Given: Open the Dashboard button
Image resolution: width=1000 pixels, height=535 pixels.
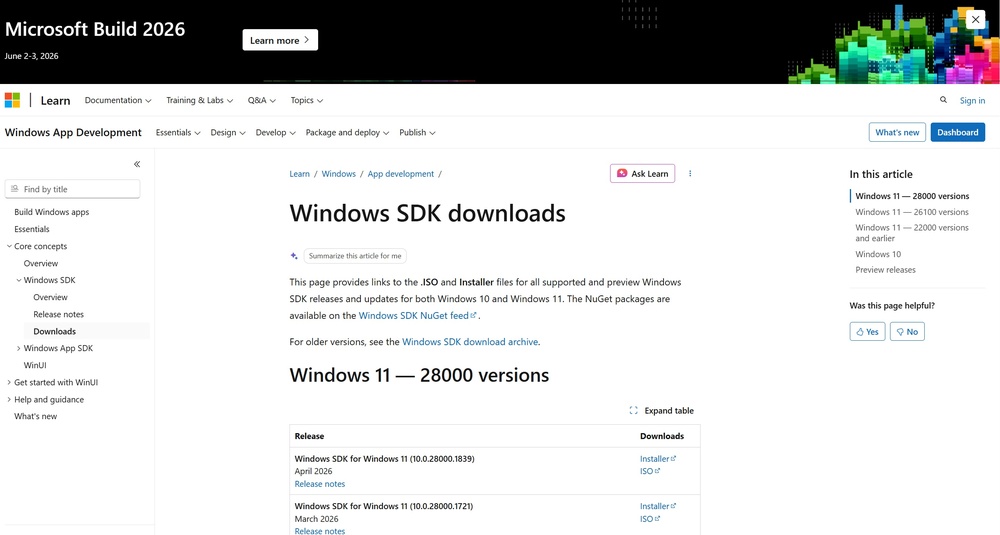Looking at the screenshot, I should pos(957,132).
